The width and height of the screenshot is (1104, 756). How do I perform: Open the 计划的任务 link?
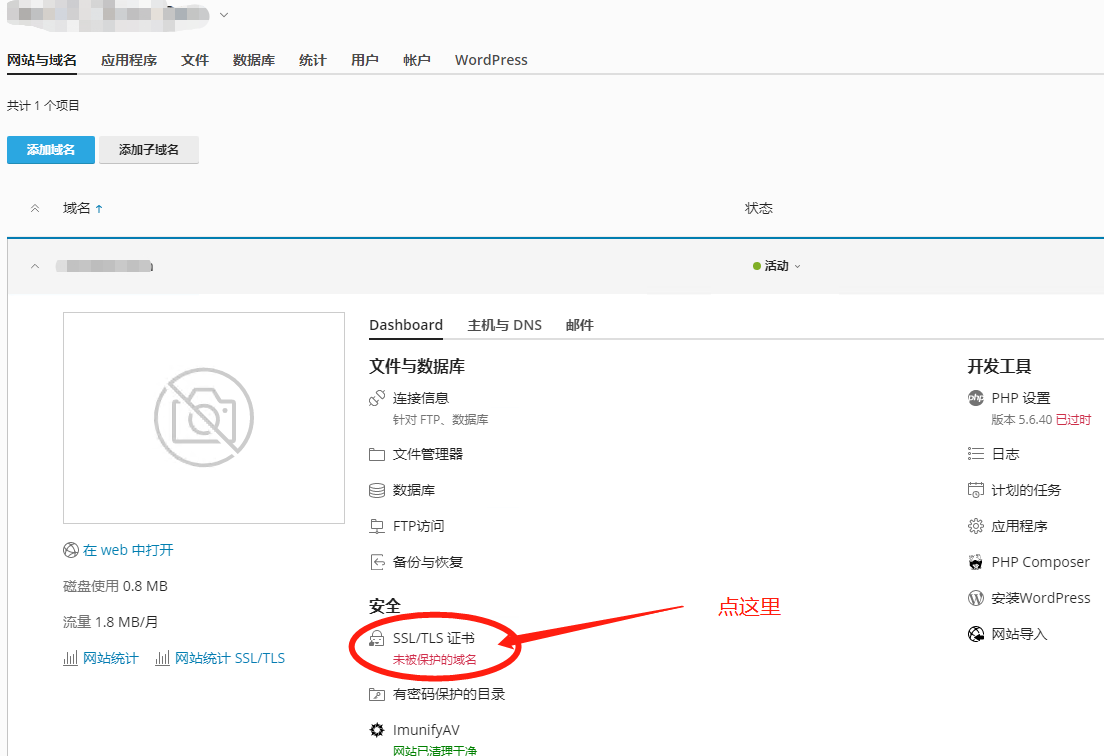(1026, 490)
